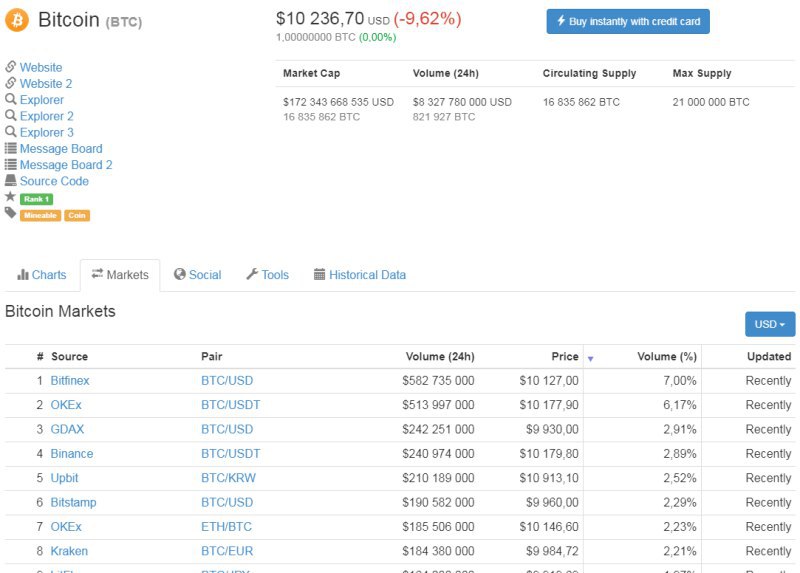This screenshot has height=573, width=800.
Task: Click the lightning bolt icon on Buy button
Action: pos(561,20)
